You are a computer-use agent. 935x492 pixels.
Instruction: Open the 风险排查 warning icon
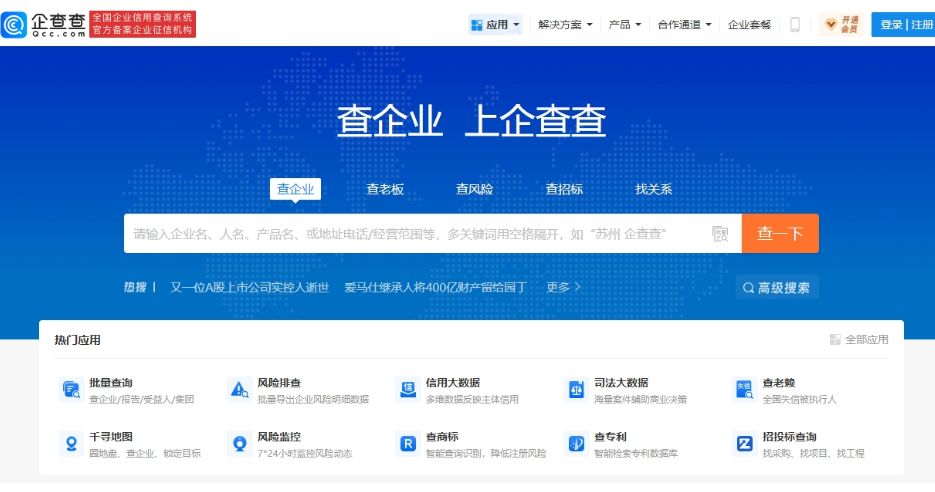tap(240, 390)
